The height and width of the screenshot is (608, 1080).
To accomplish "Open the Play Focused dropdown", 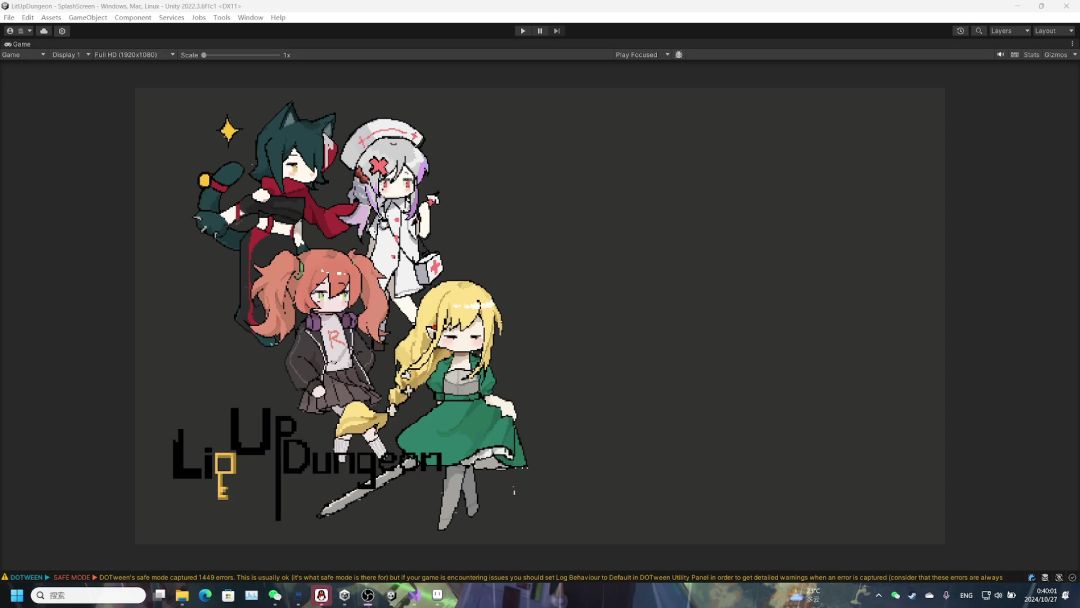I will point(641,55).
